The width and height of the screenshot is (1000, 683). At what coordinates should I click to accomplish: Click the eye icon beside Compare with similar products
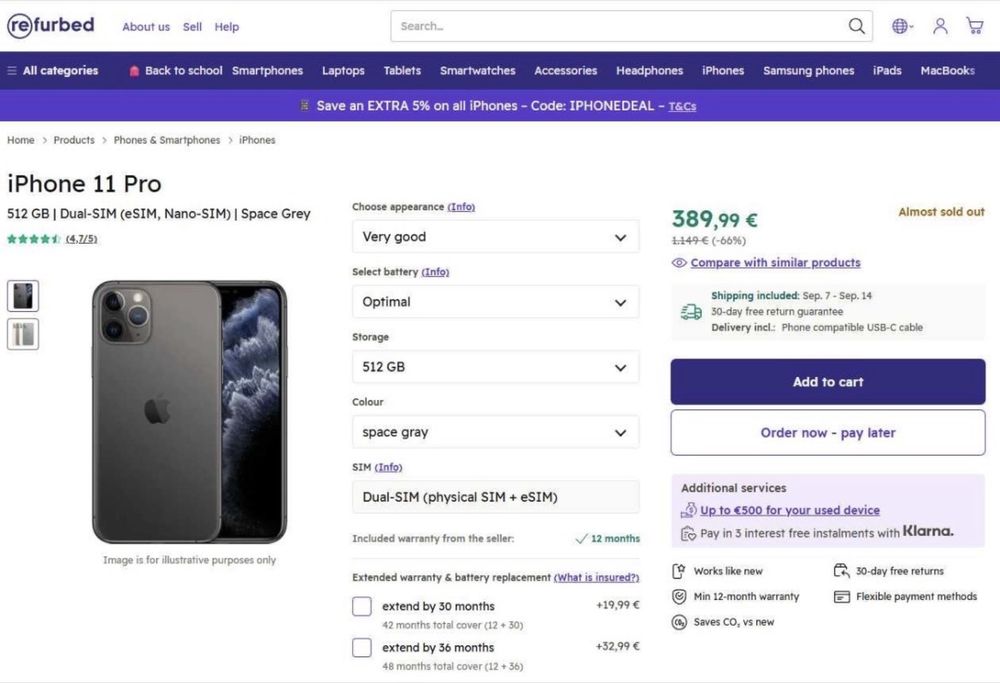(x=679, y=263)
